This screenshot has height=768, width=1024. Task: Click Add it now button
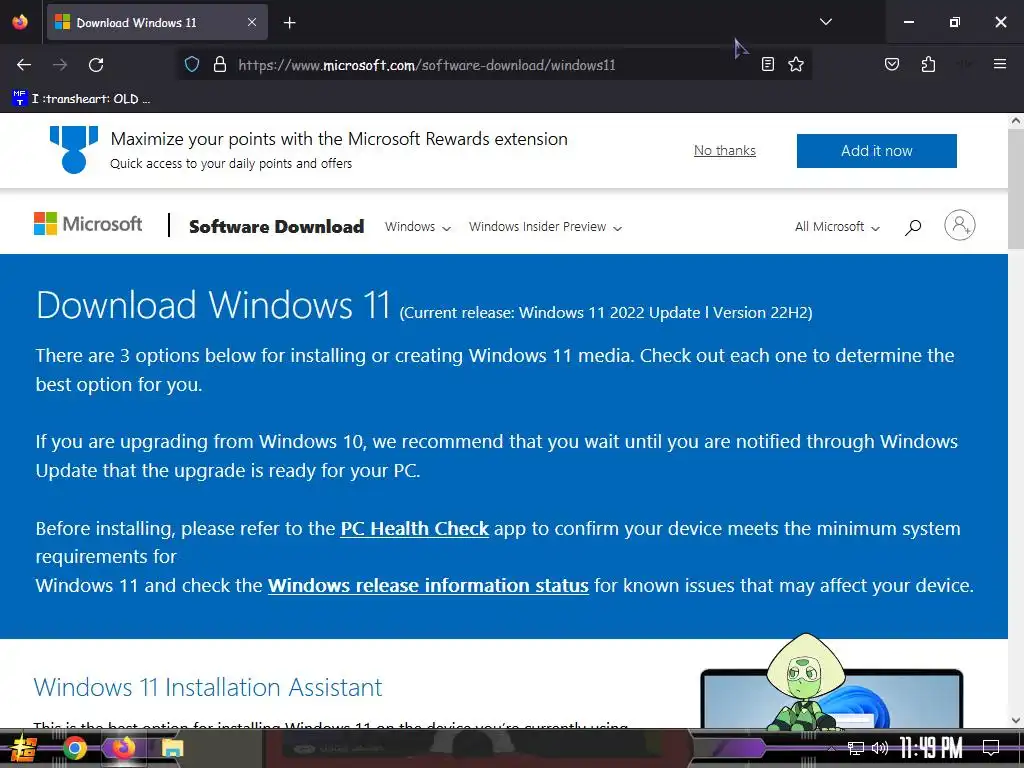point(876,151)
